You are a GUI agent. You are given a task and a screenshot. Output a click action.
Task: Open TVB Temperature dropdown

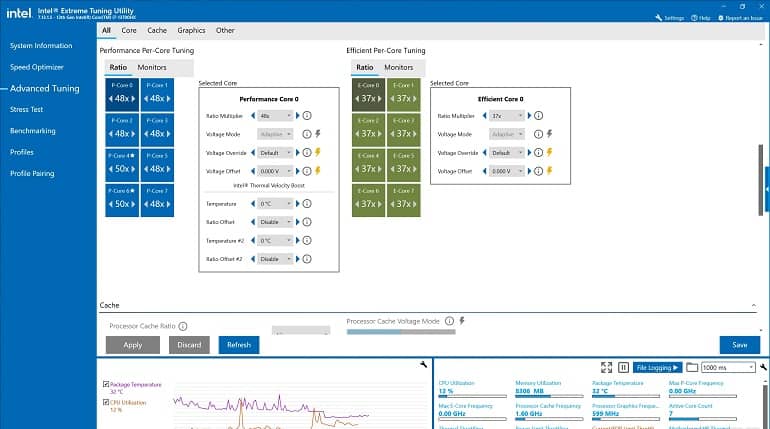[275, 204]
